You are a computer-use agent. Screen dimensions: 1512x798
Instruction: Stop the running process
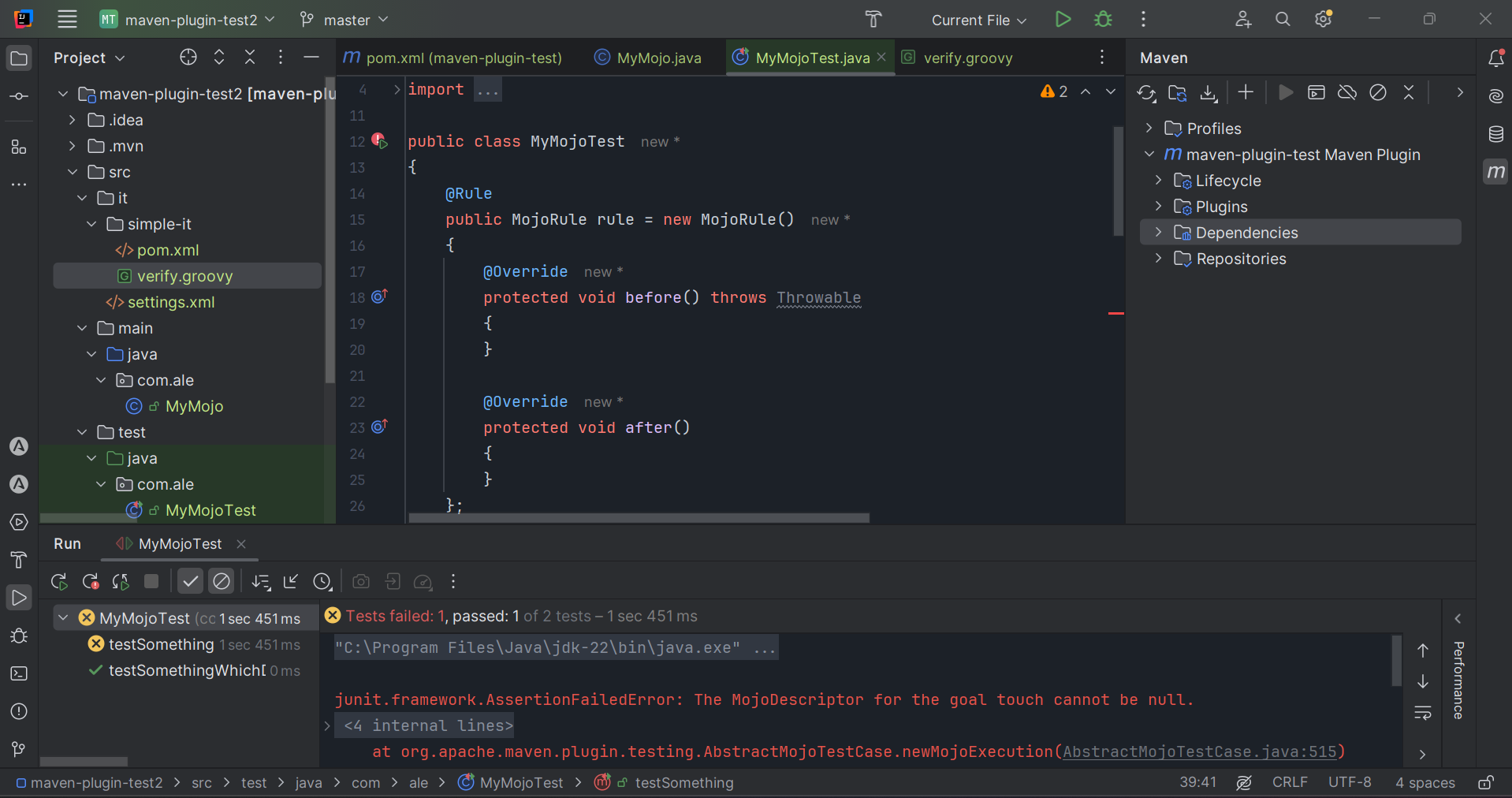click(151, 582)
